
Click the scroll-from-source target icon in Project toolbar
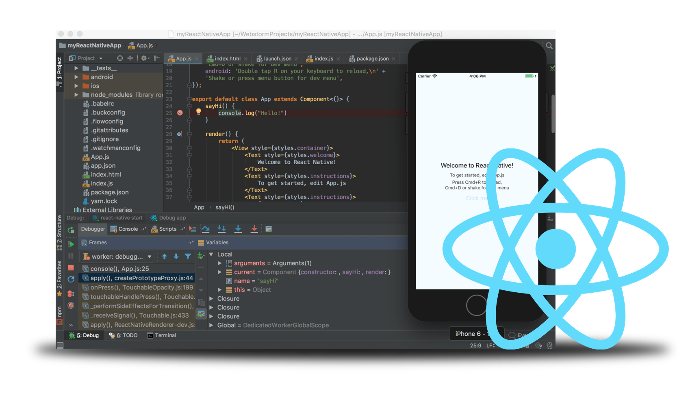(x=120, y=58)
